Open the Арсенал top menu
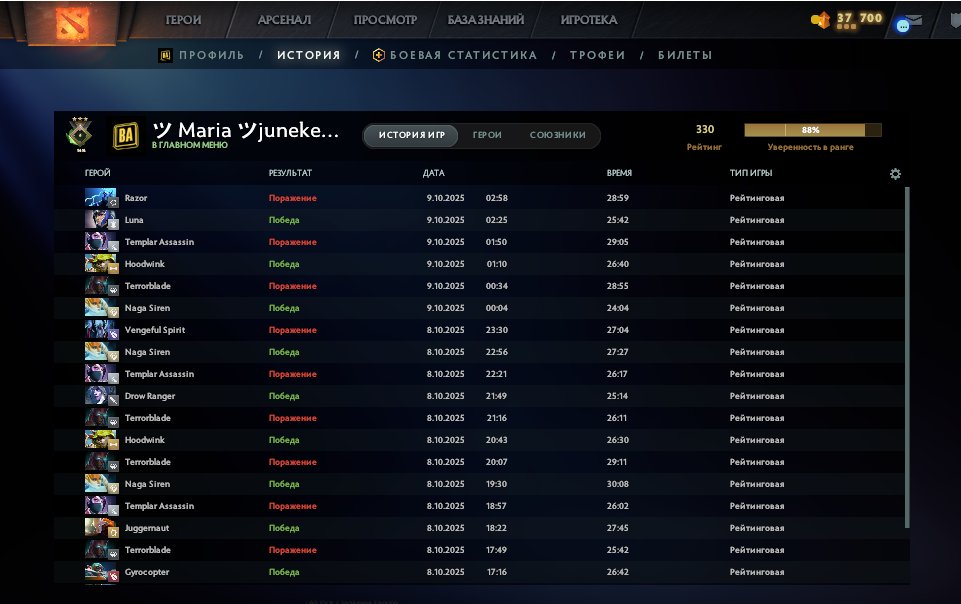 pyautogui.click(x=284, y=20)
